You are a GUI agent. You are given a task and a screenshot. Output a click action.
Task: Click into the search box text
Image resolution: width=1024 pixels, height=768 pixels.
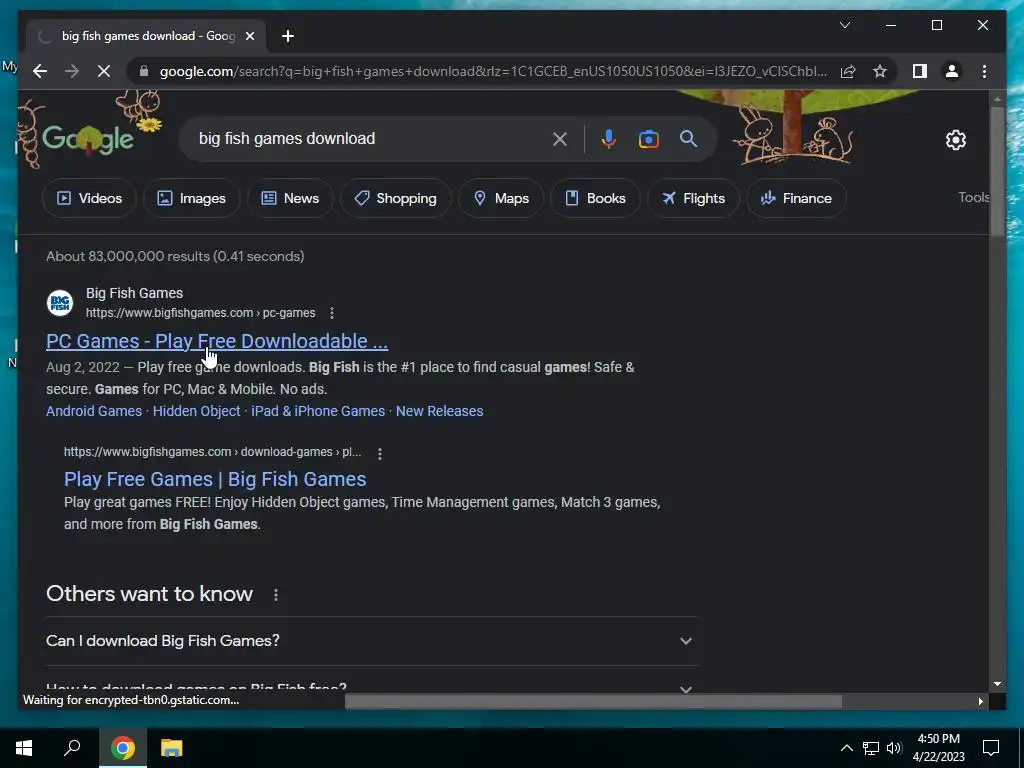pyautogui.click(x=287, y=138)
